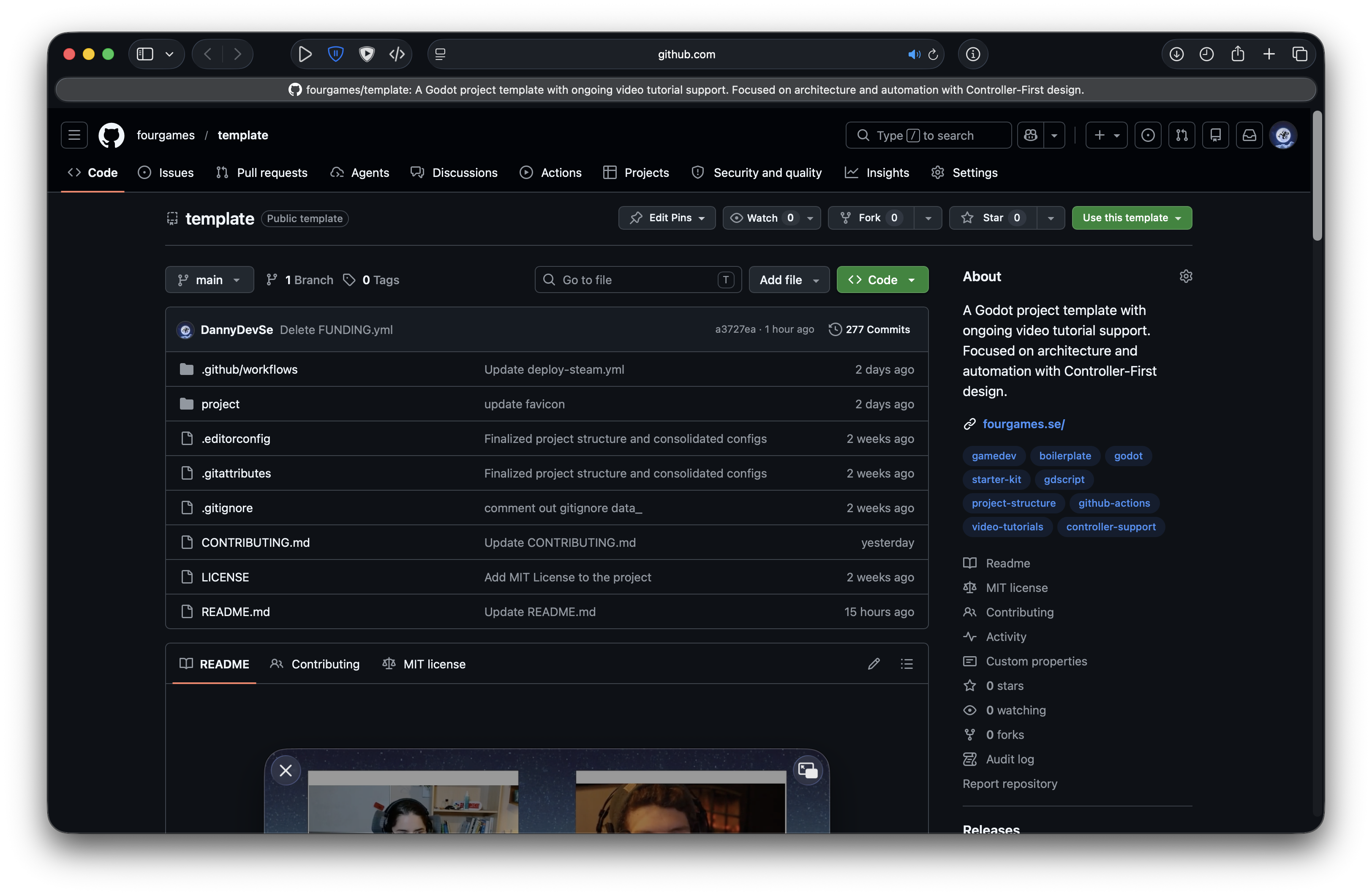Image resolution: width=1372 pixels, height=896 pixels.
Task: Expand the Safari sidebar options chevron
Action: tap(169, 54)
